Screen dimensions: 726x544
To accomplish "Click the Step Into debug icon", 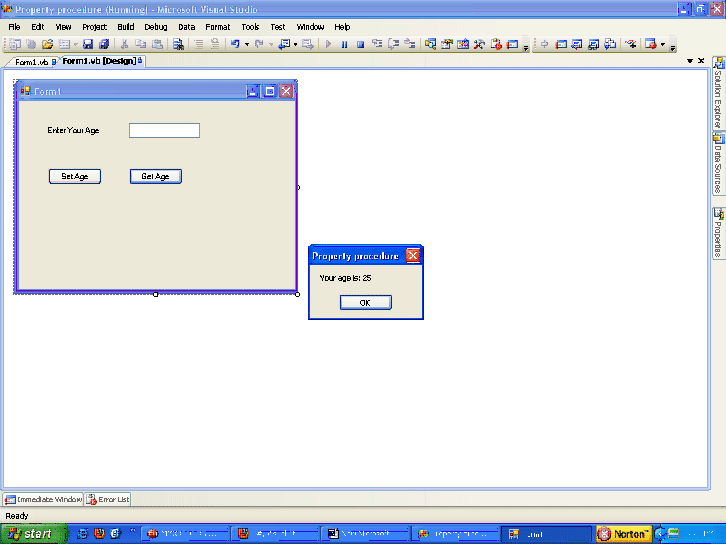I will coord(377,44).
